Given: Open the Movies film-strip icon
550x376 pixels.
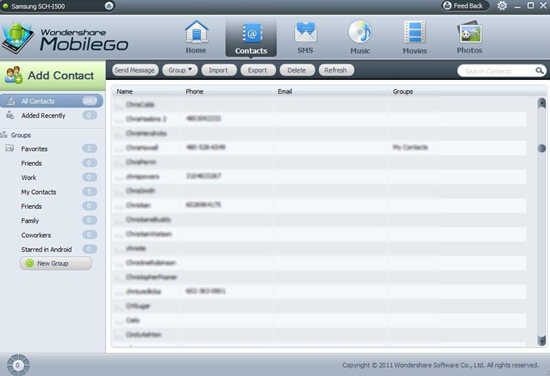Looking at the screenshot, I should click(x=415, y=32).
